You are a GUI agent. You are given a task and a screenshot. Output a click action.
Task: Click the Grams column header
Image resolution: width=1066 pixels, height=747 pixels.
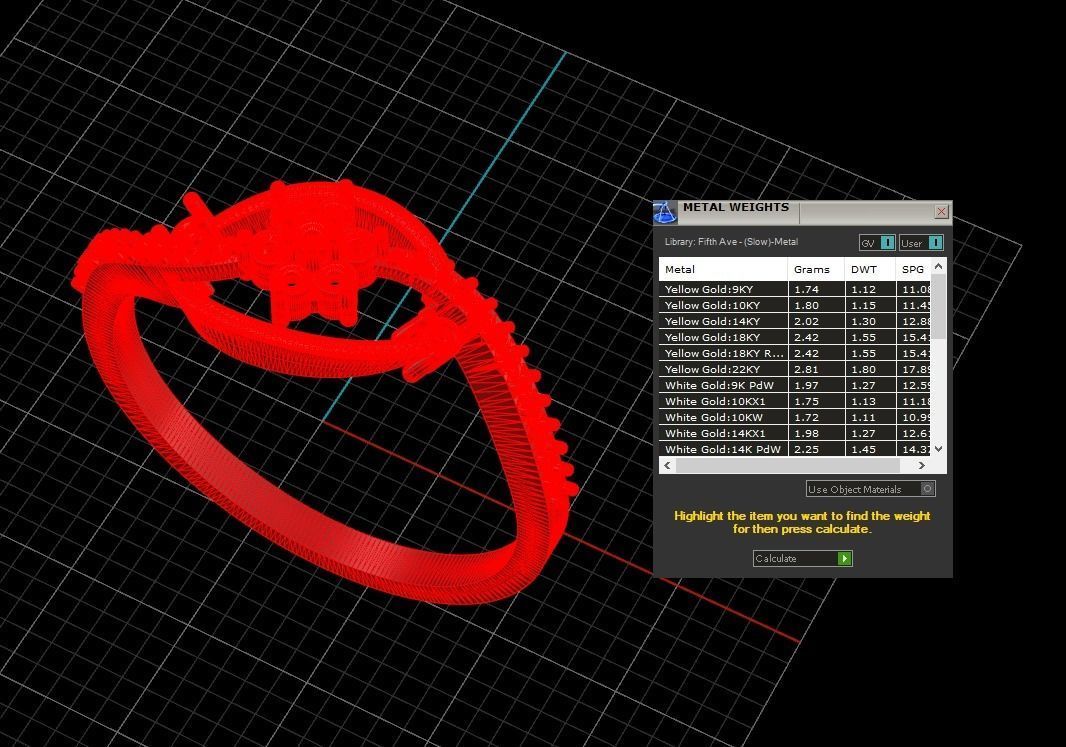coord(816,269)
